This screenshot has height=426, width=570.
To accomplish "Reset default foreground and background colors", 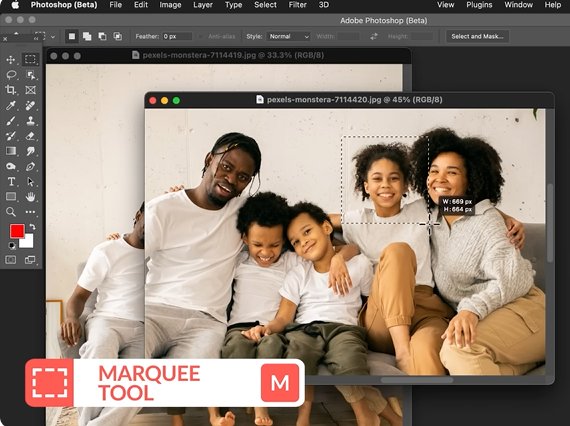I will (12, 246).
